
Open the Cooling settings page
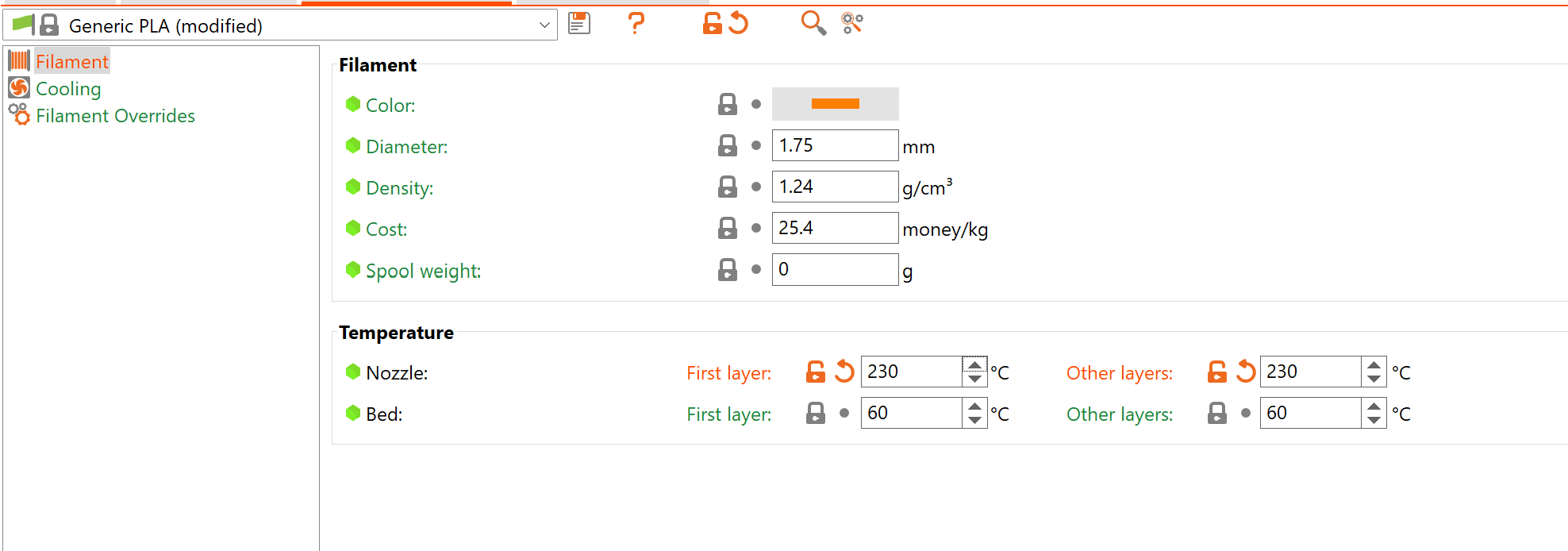coord(68,88)
